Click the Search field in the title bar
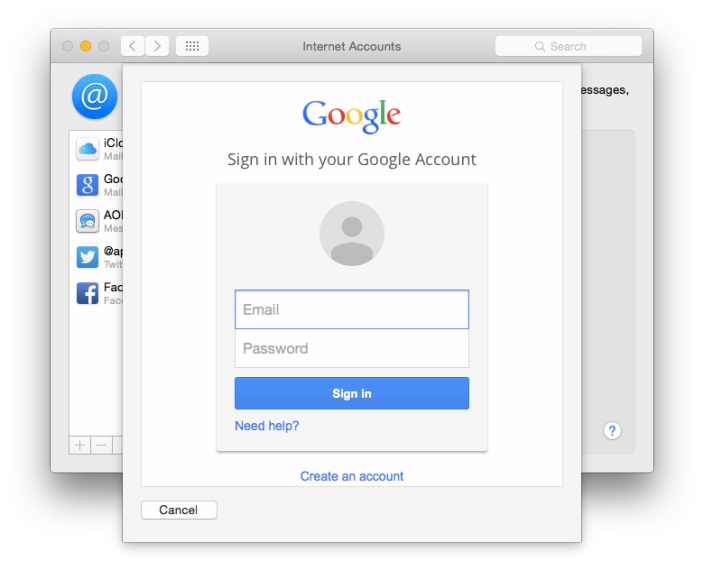The width and height of the screenshot is (704, 561). pyautogui.click(x=568, y=46)
